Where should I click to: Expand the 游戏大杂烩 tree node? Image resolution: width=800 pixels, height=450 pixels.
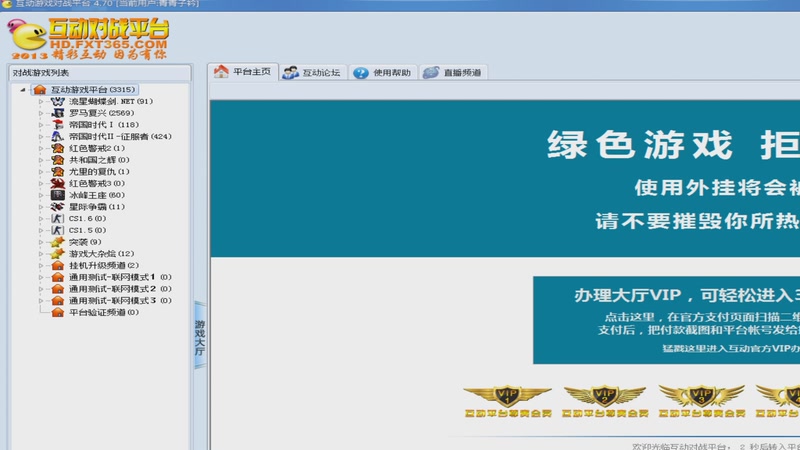point(41,254)
